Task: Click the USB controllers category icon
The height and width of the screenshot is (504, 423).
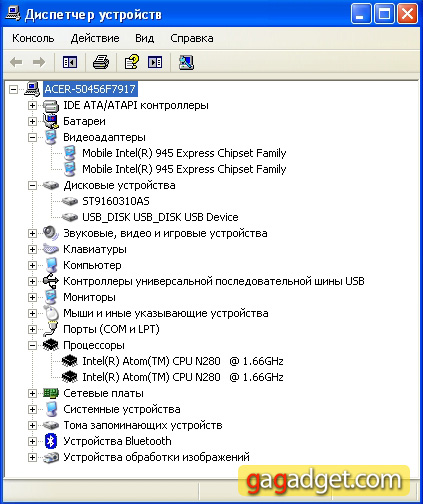Action: pos(50,281)
